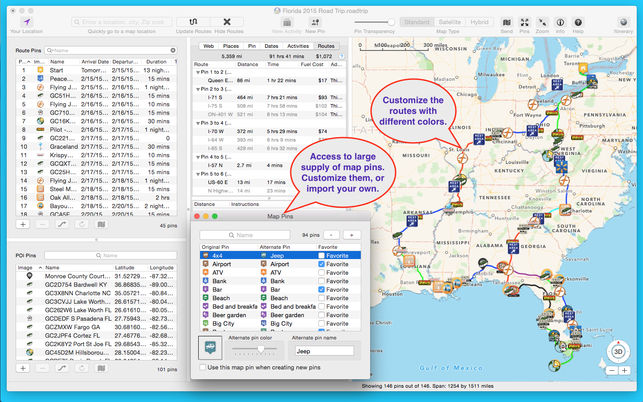
Task: Enable 'Use this map pin when creating new pins'
Action: [x=202, y=367]
